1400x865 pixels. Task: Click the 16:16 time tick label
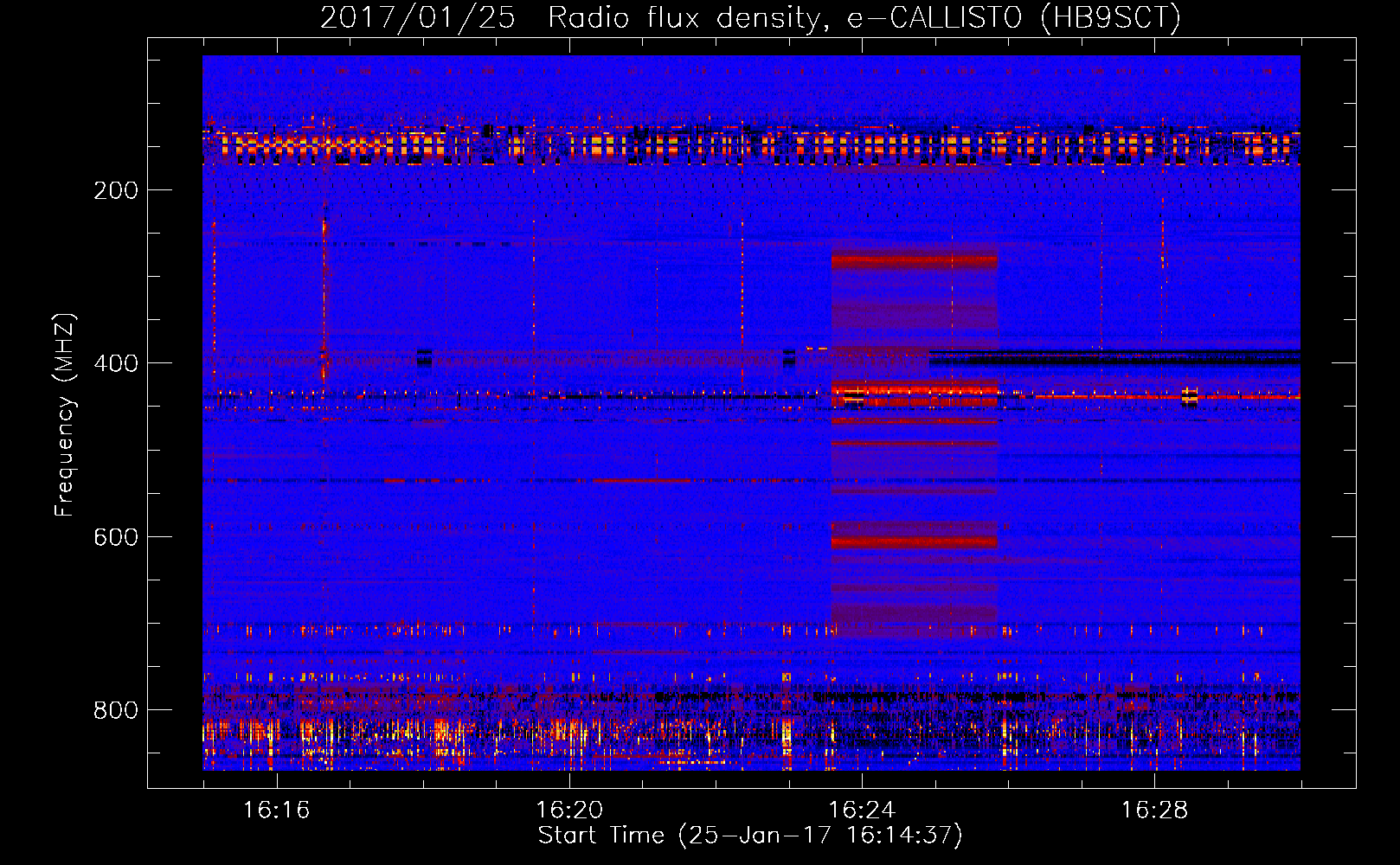click(276, 810)
